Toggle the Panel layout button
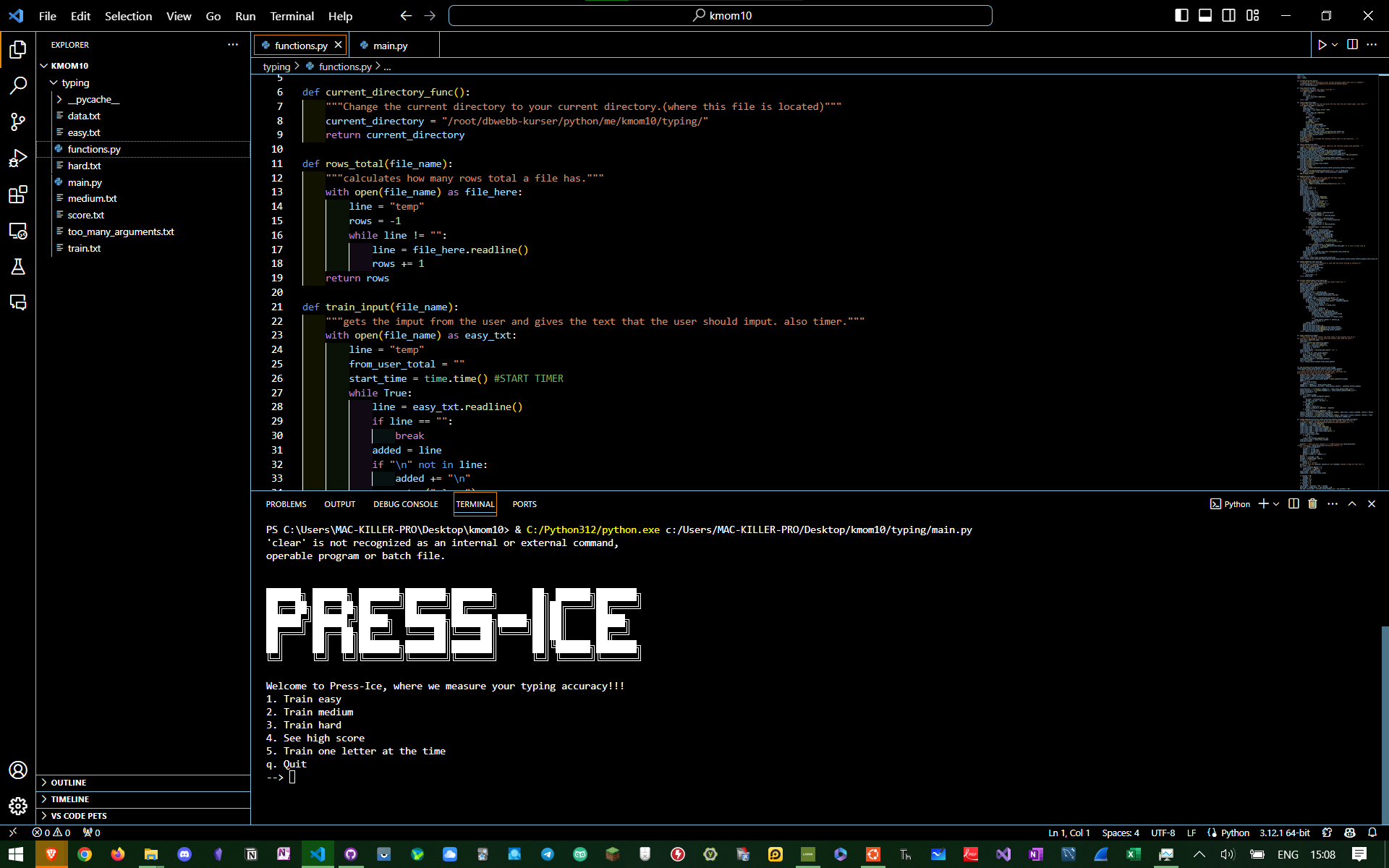This screenshot has width=1389, height=868. click(x=1205, y=15)
